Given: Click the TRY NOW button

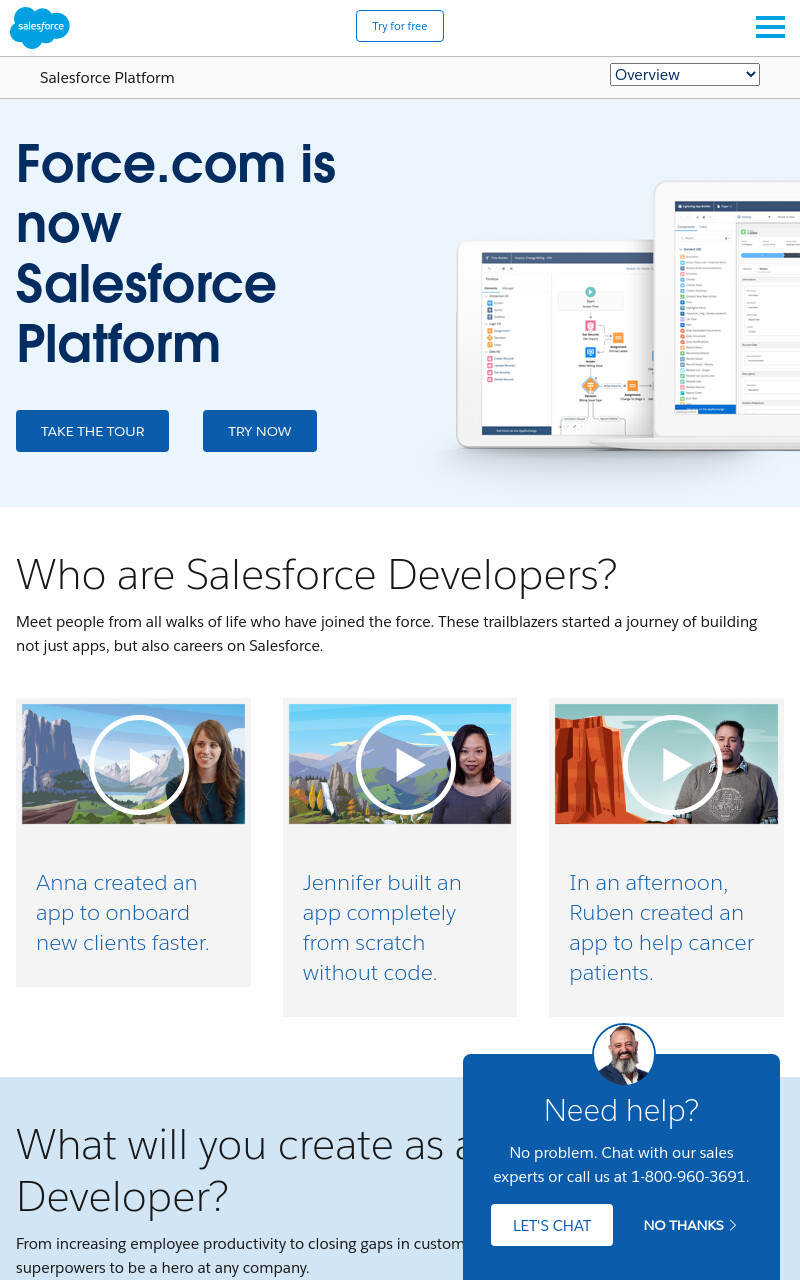Looking at the screenshot, I should (x=260, y=431).
